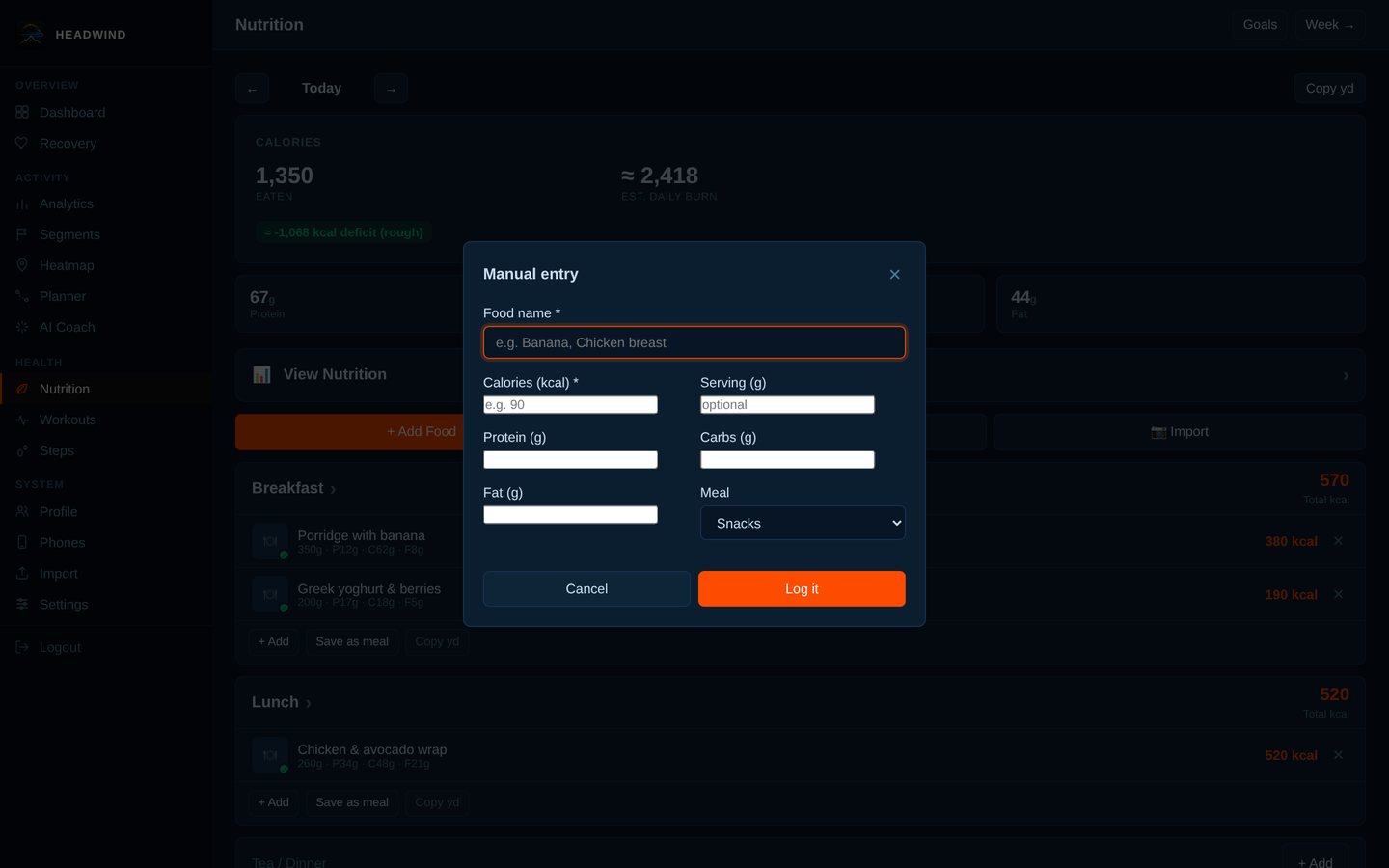Viewport: 1389px width, 868px height.
Task: Click the Fat (g) input box
Action: coord(570,515)
